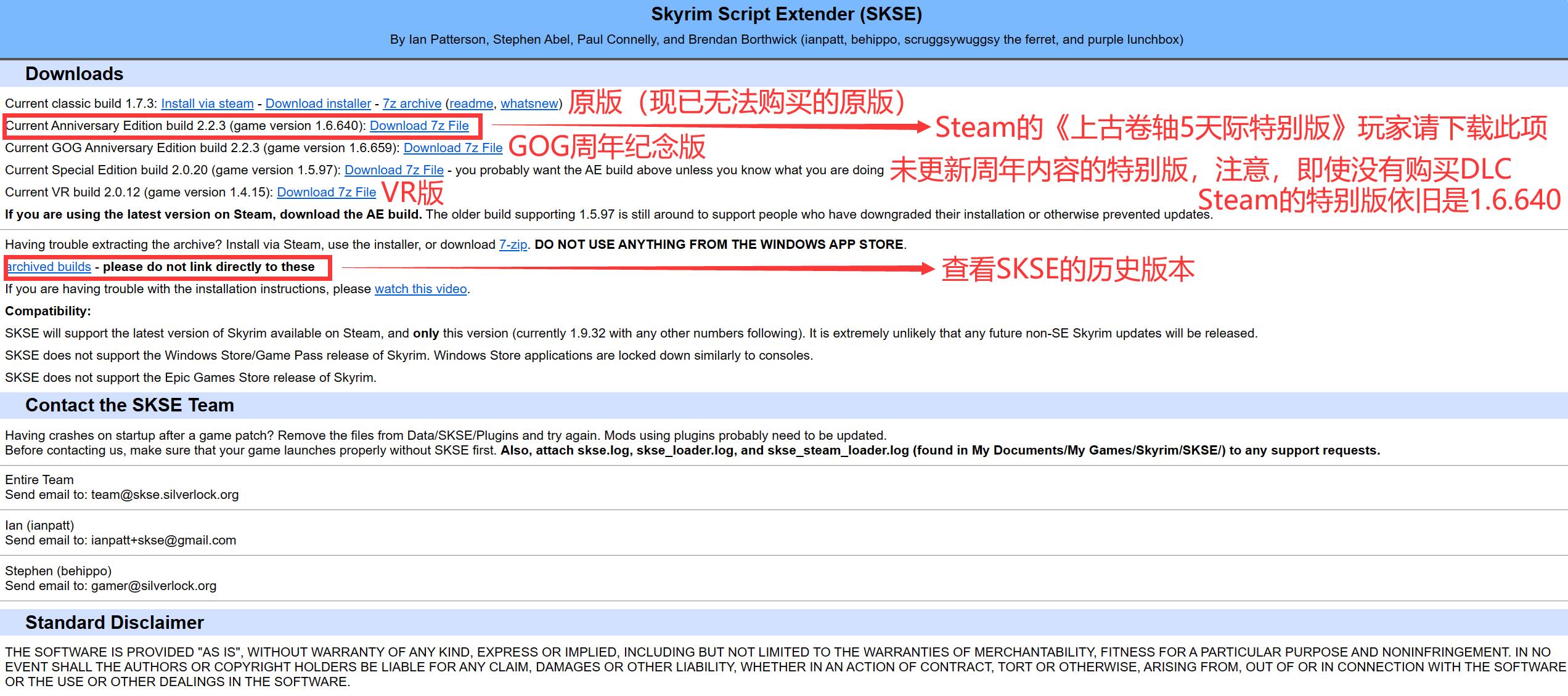Screen dimensions: 1568x696
Task: Click the Skyrim Script Extender (SKSE) title
Action: click(786, 14)
